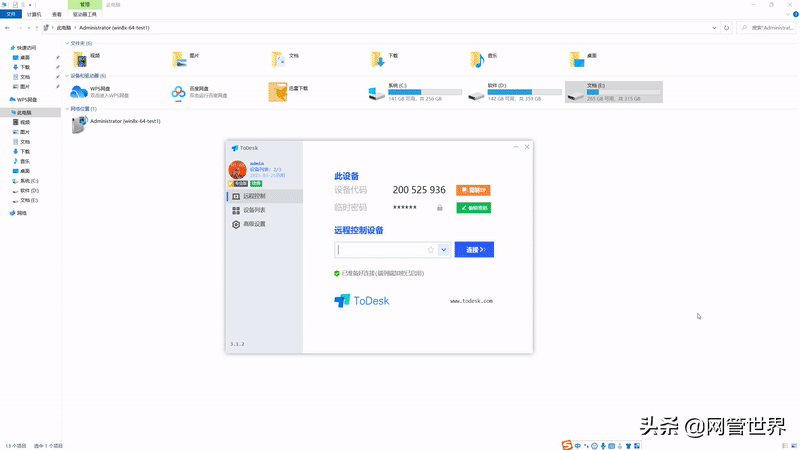Open the 下载 folder in Explorer
800x450 pixels.
[x=384, y=59]
